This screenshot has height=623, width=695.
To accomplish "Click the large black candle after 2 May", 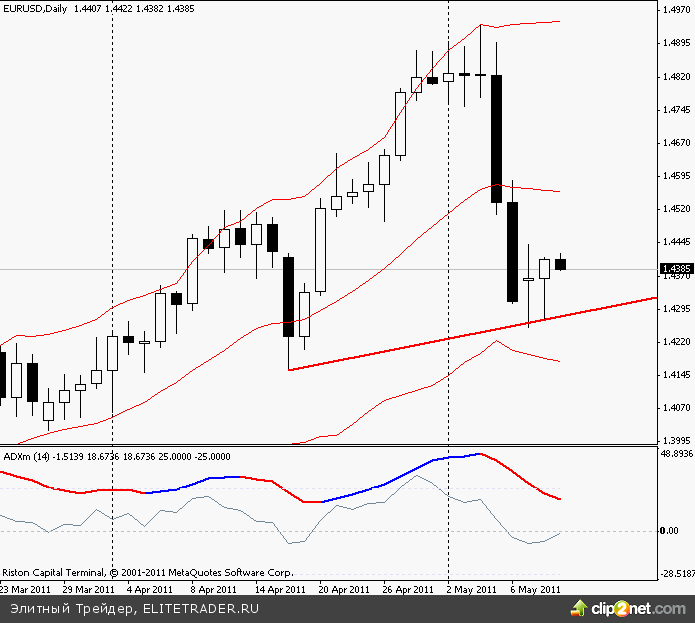I will (496, 139).
